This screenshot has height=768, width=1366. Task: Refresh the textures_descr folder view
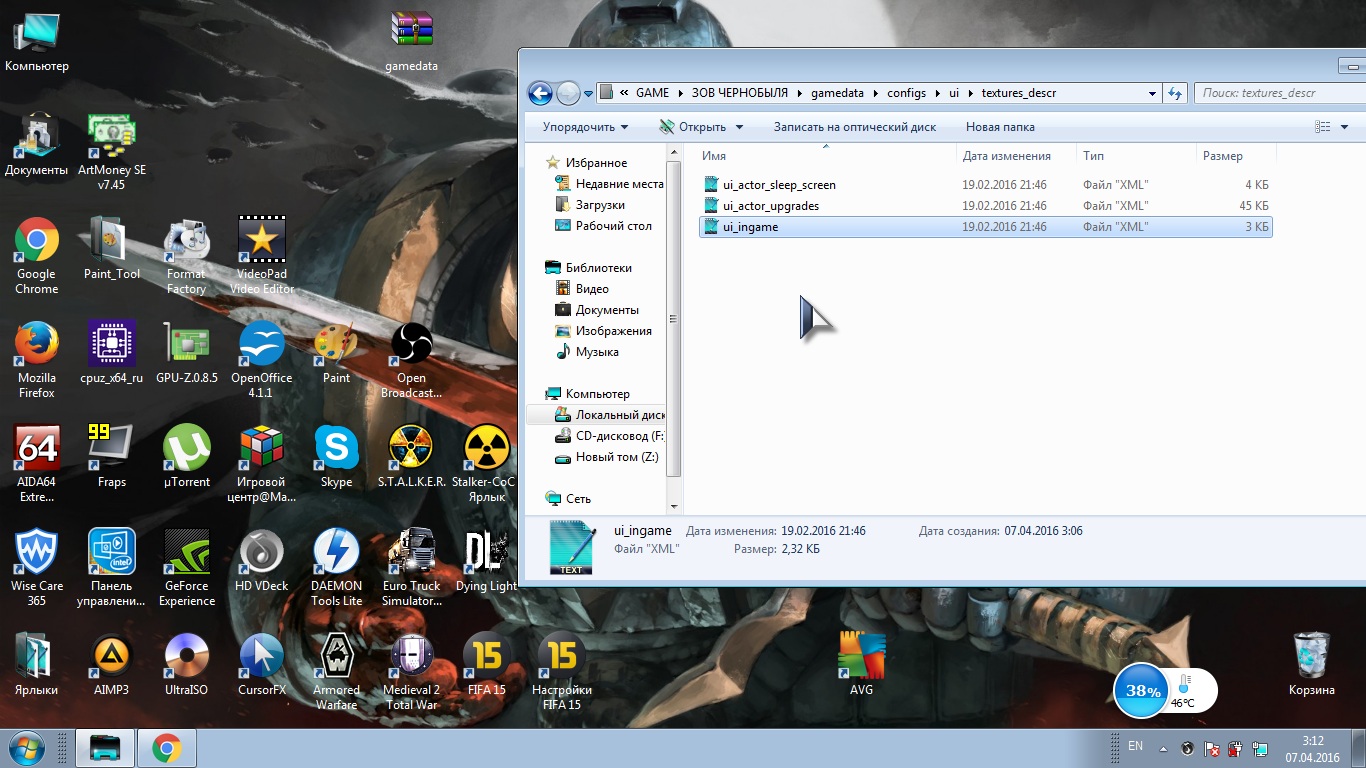click(1175, 93)
